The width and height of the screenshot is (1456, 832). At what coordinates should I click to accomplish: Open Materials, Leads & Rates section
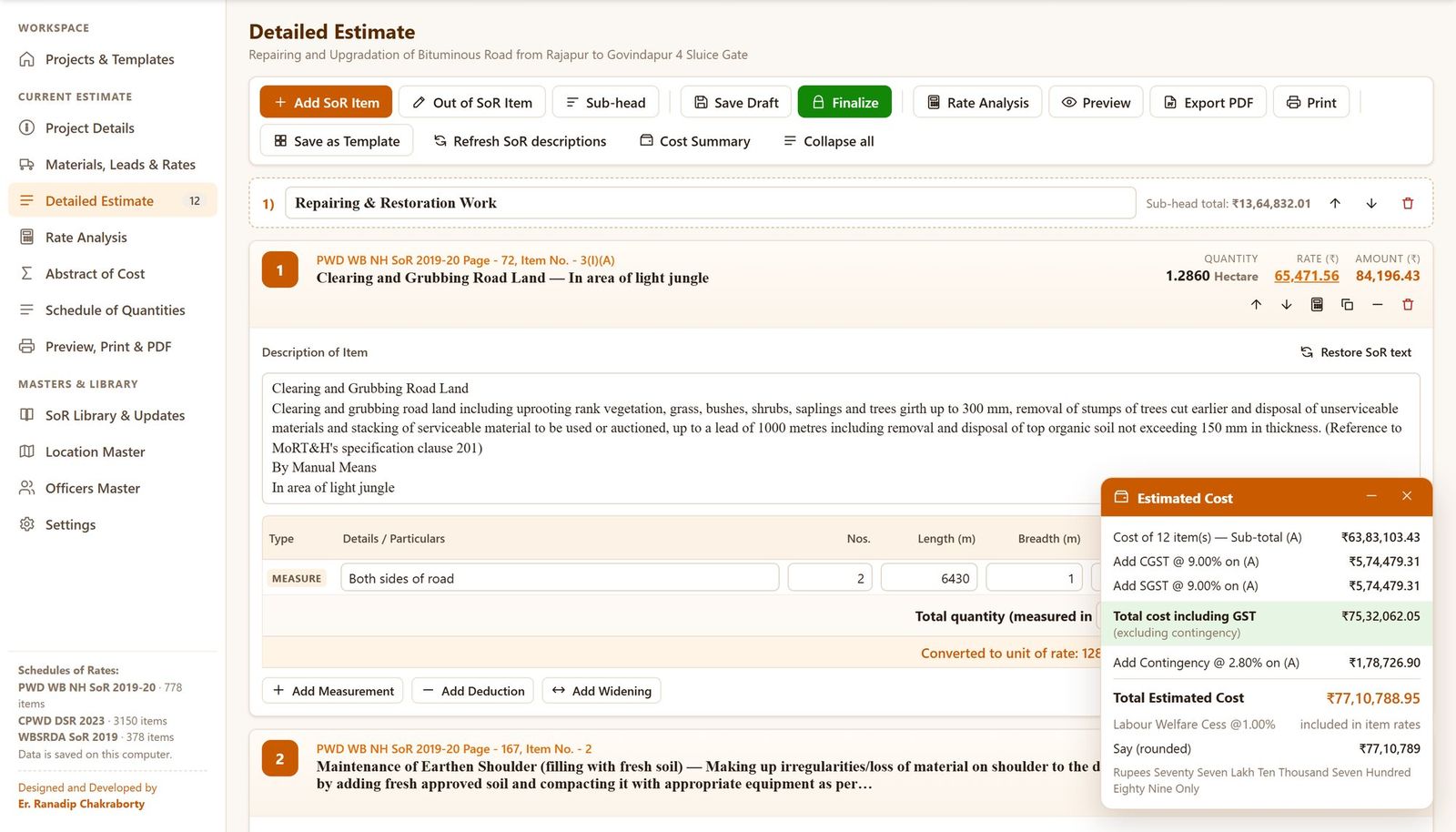coord(113,165)
